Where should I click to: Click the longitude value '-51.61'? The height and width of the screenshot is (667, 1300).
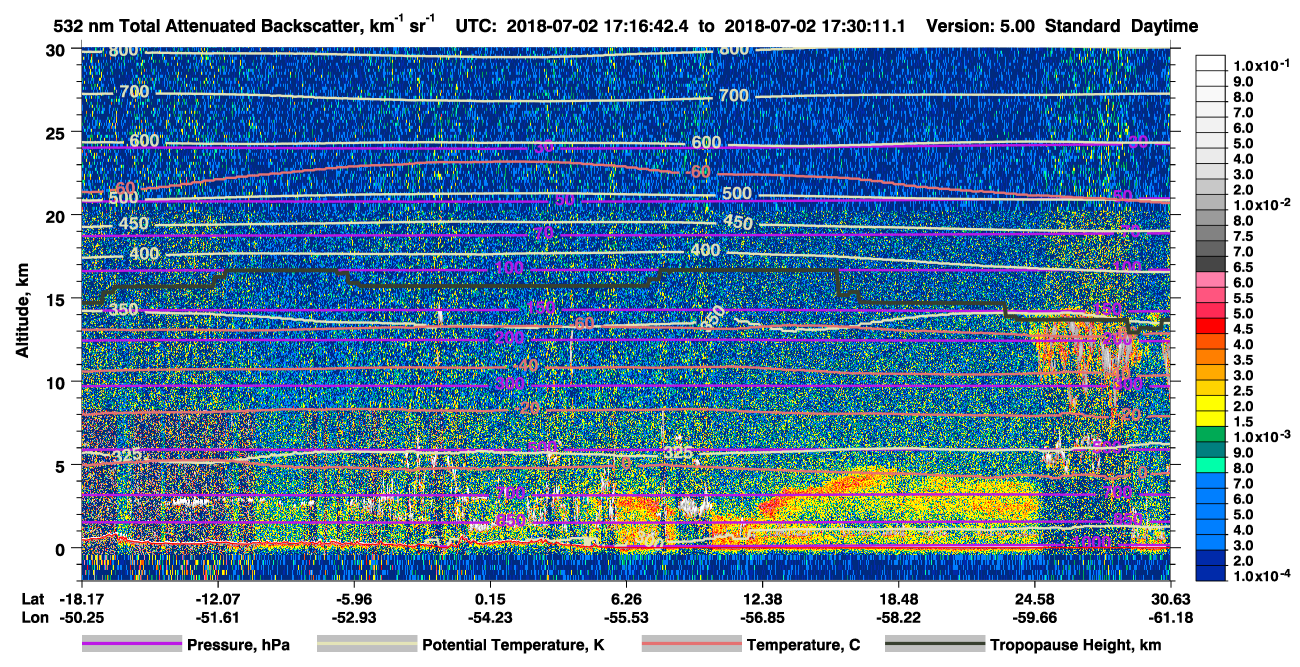pyautogui.click(x=217, y=617)
